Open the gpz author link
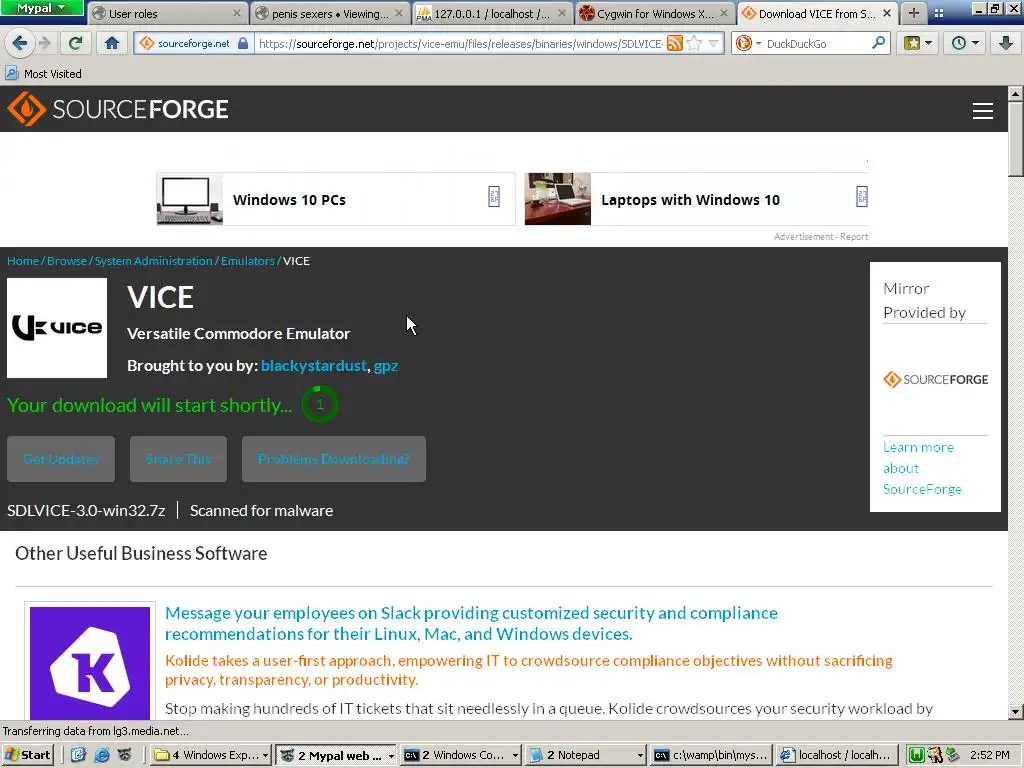Image resolution: width=1024 pixels, height=768 pixels. [386, 366]
